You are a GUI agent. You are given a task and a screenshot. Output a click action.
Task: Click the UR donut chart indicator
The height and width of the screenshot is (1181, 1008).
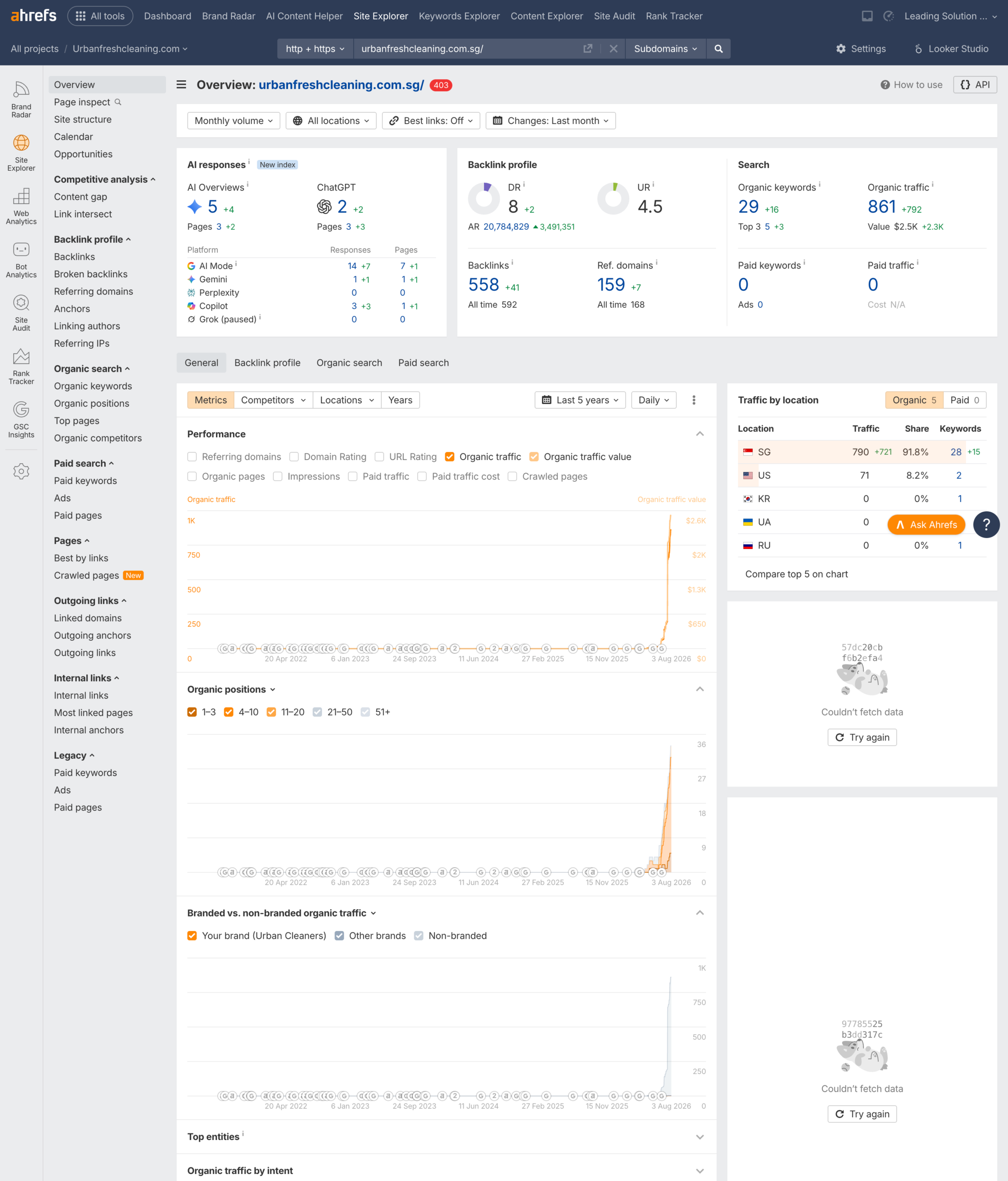[614, 199]
